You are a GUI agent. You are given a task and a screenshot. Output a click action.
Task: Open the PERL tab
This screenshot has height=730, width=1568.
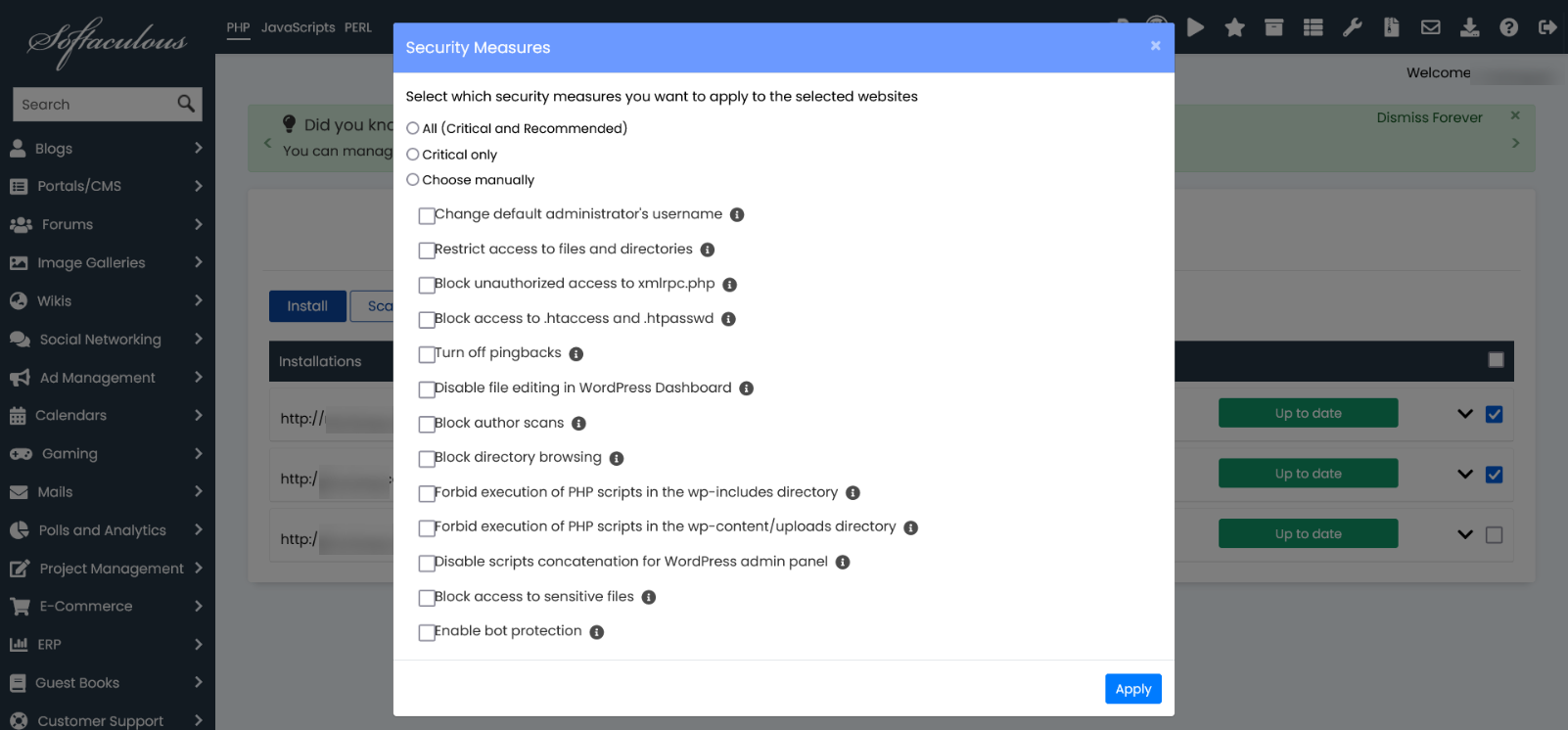357,27
